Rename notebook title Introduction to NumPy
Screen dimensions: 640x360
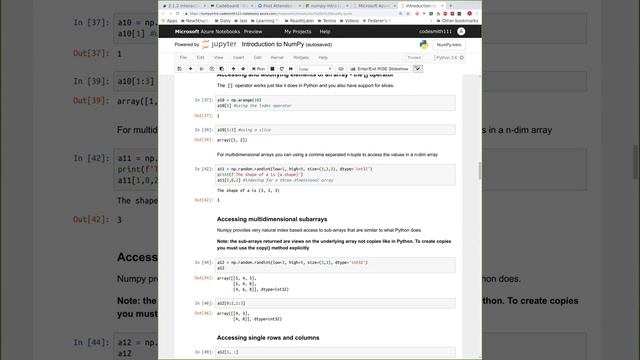273,44
